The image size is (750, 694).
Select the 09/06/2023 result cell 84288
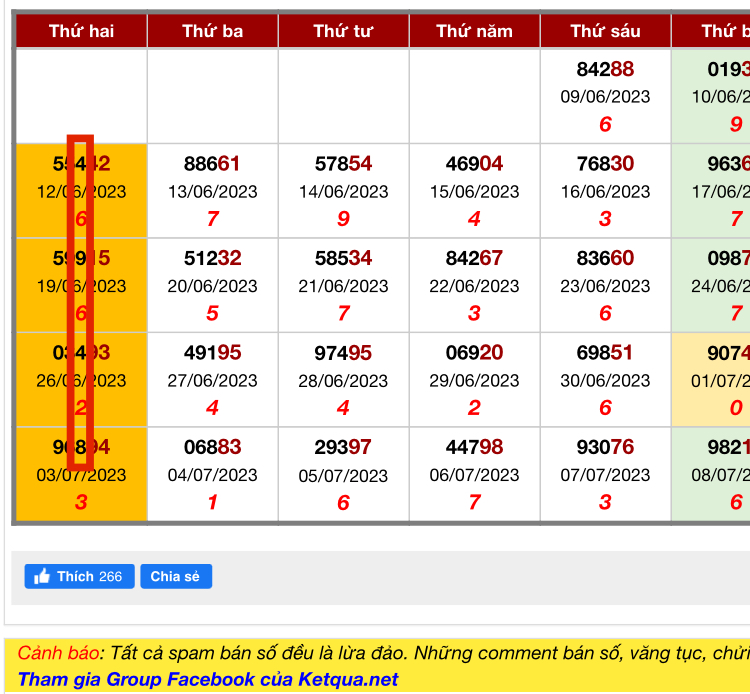605,96
